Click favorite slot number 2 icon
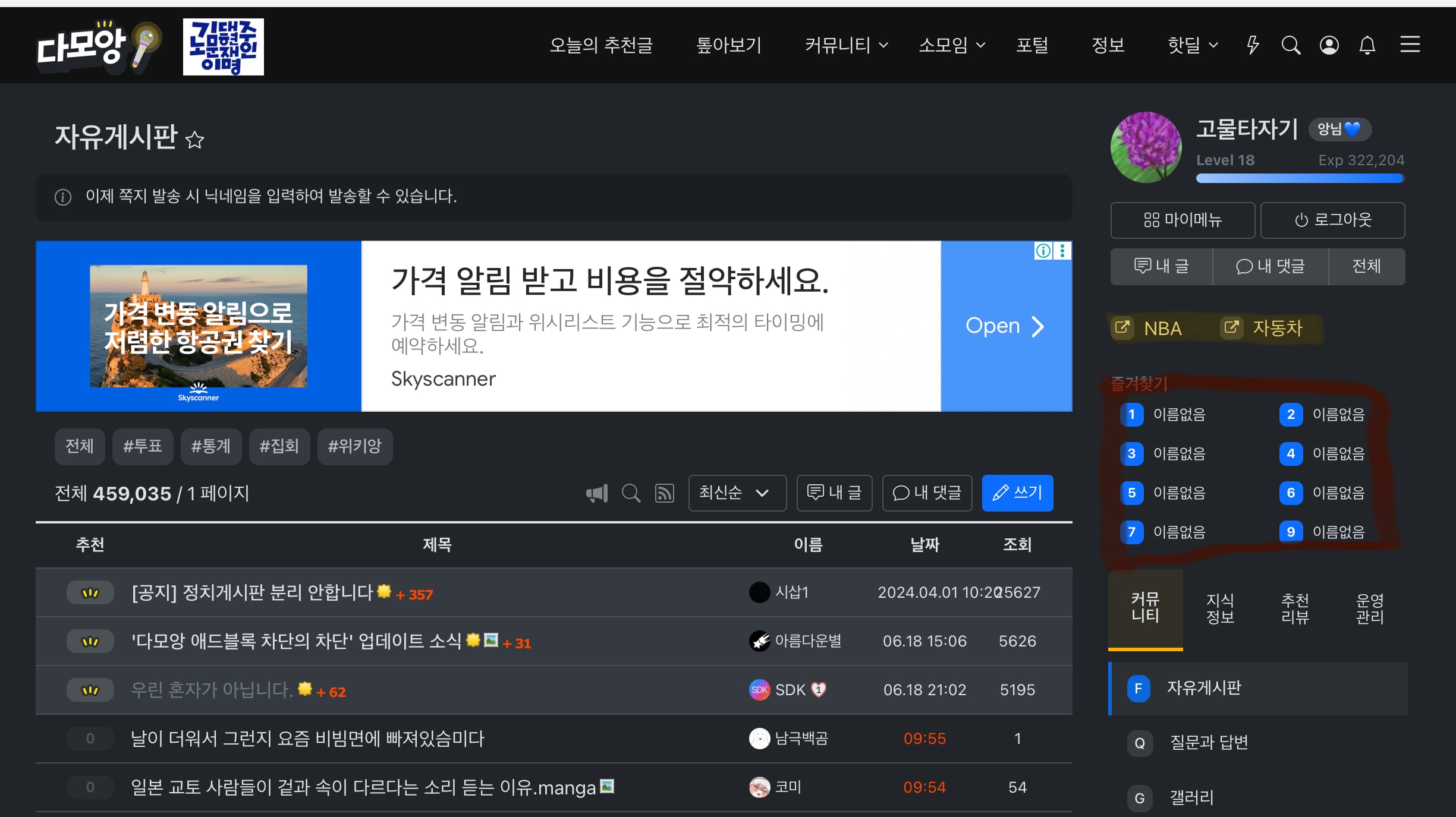This screenshot has width=1456, height=817. coord(1291,415)
